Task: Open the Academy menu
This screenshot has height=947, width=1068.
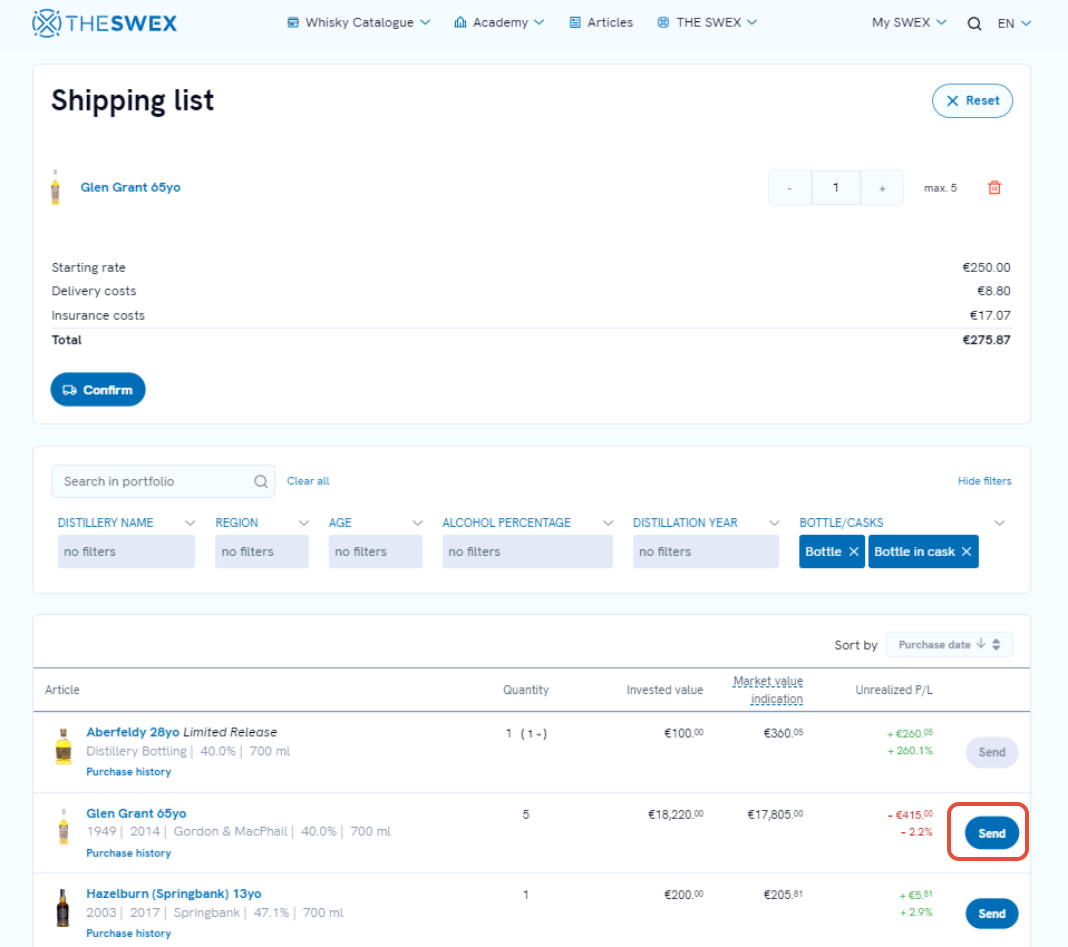Action: pos(499,22)
